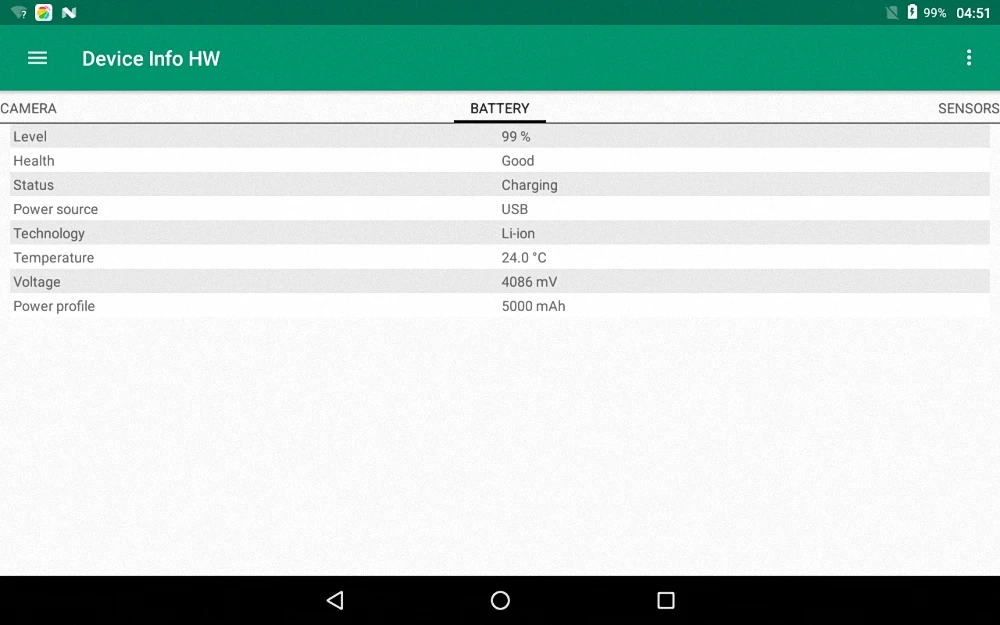Tap the Android back button
This screenshot has width=1000, height=625.
[335, 600]
